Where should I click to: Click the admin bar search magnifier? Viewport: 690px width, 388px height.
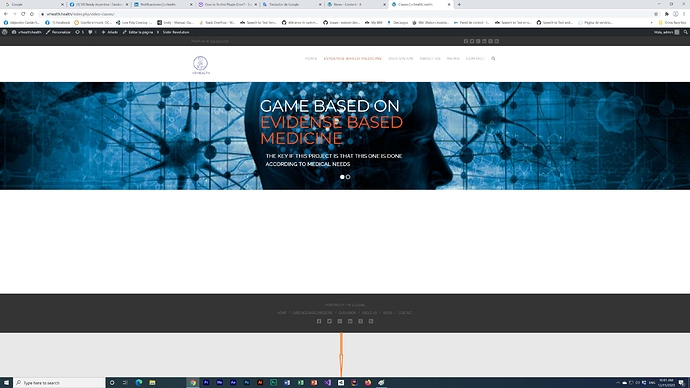685,32
